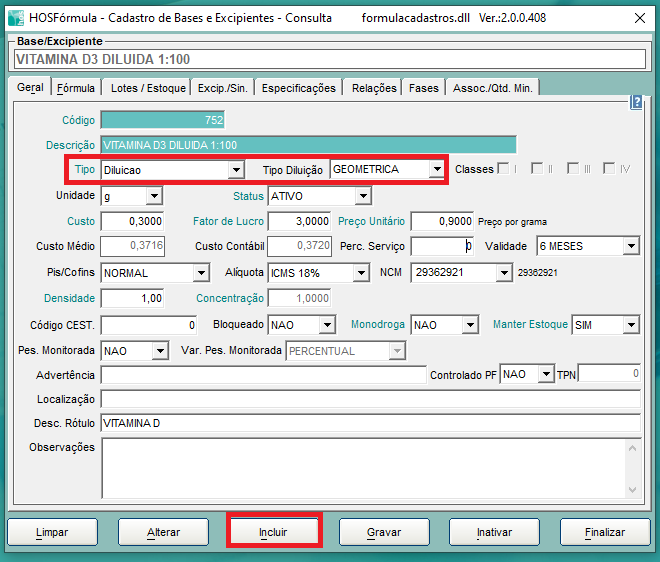The height and width of the screenshot is (562, 660).
Task: Click the Finalizar button
Action: [605, 532]
